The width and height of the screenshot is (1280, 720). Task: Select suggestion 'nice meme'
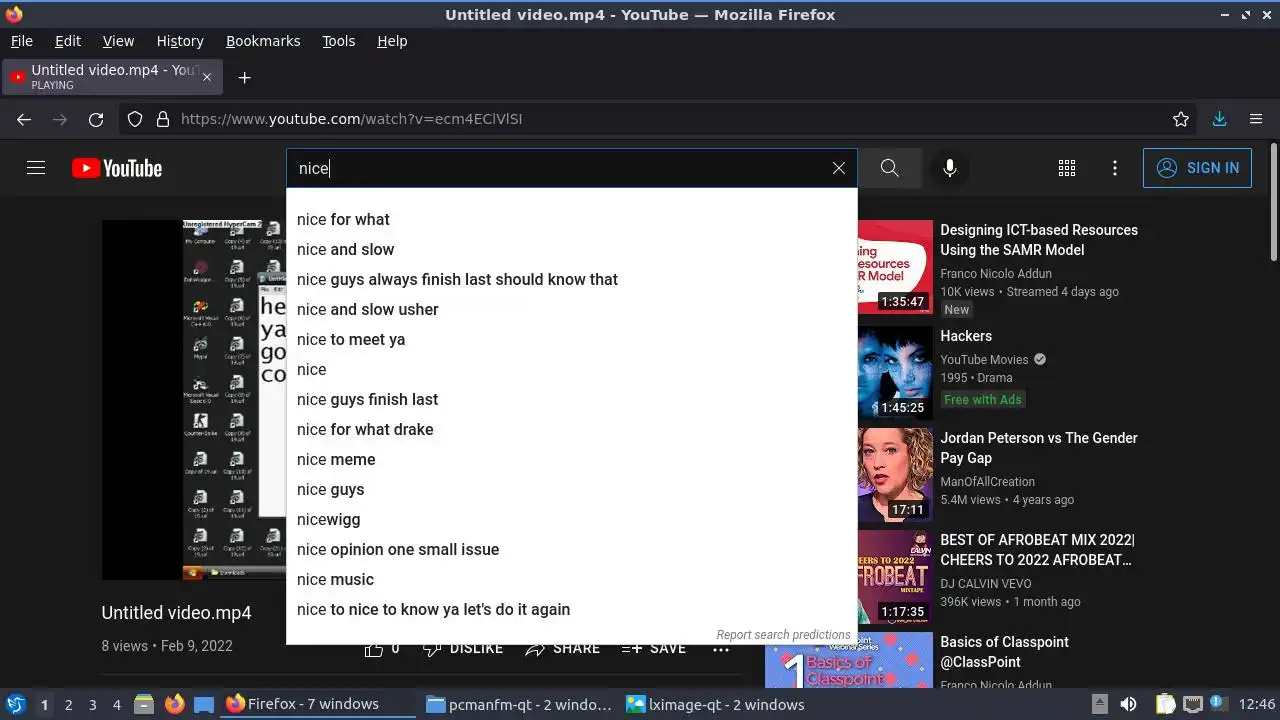(572, 459)
